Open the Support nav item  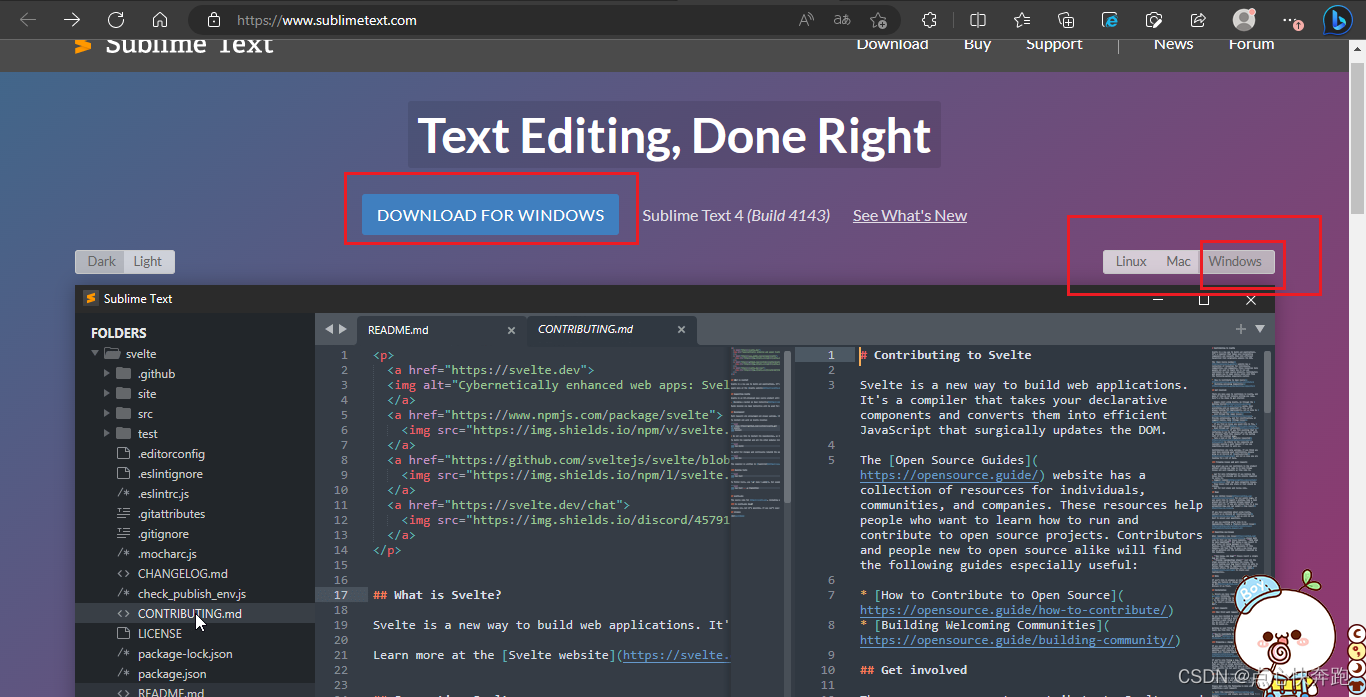(1054, 44)
